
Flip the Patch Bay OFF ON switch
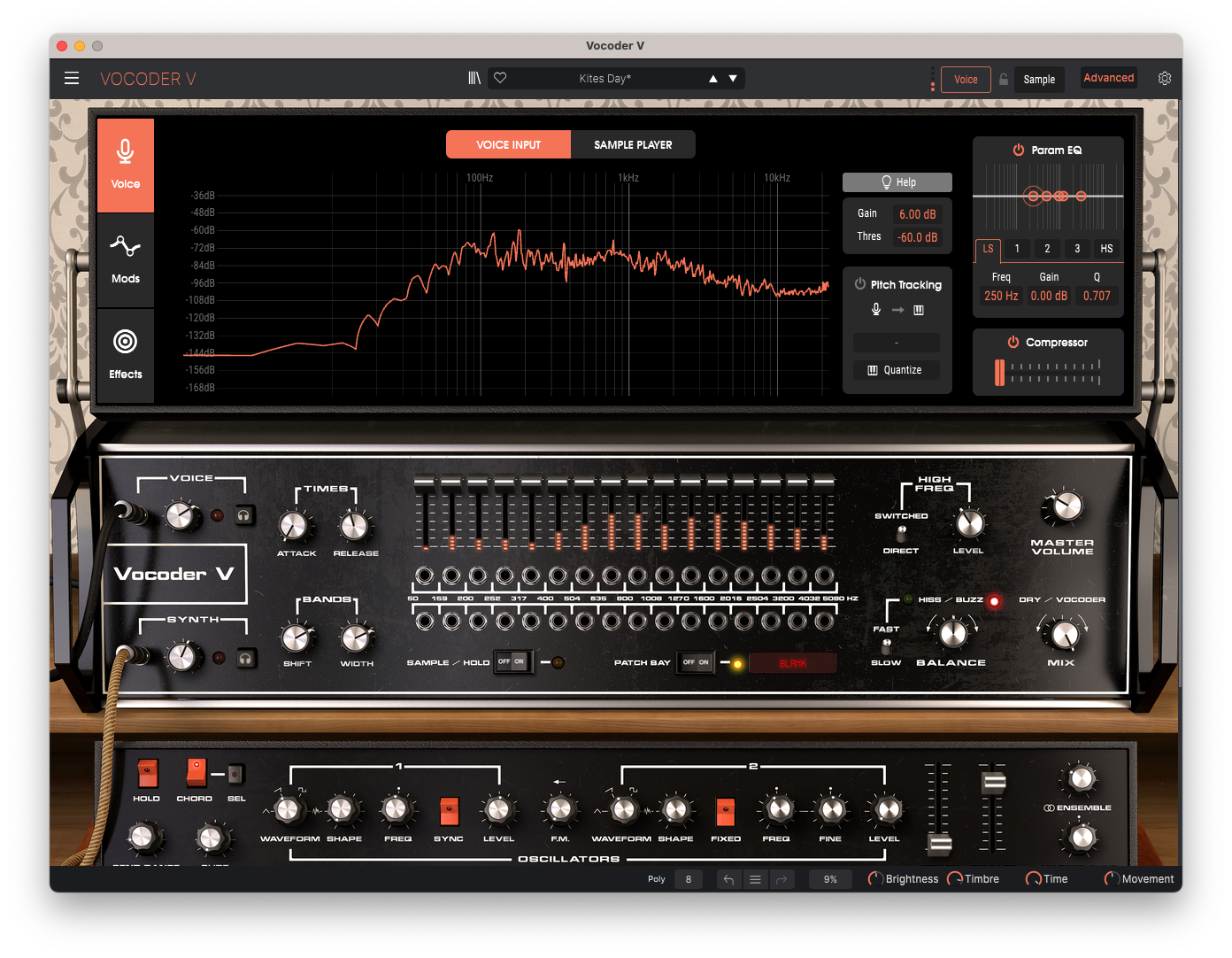click(697, 661)
